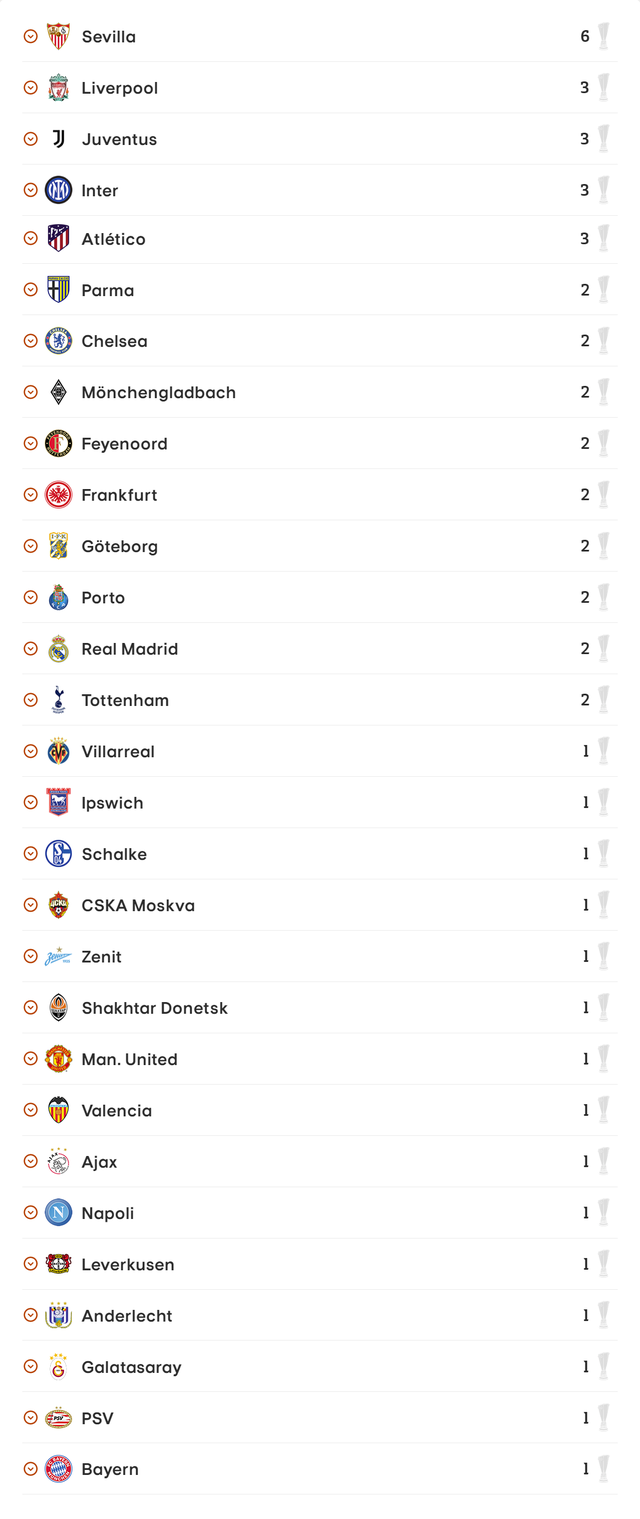Click the Liverpool club crest

[x=58, y=88]
